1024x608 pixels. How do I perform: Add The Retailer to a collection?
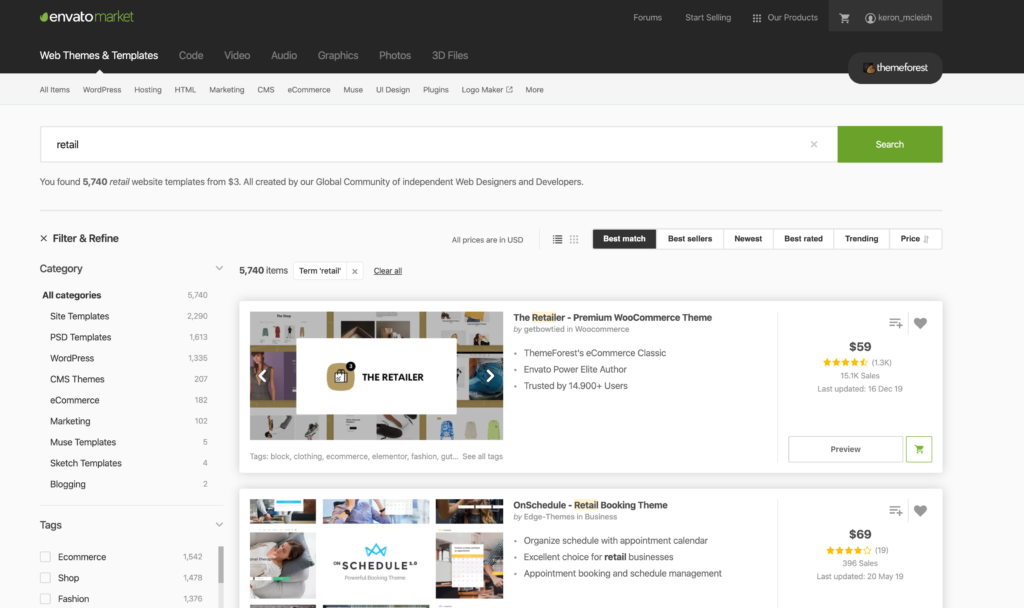point(895,323)
